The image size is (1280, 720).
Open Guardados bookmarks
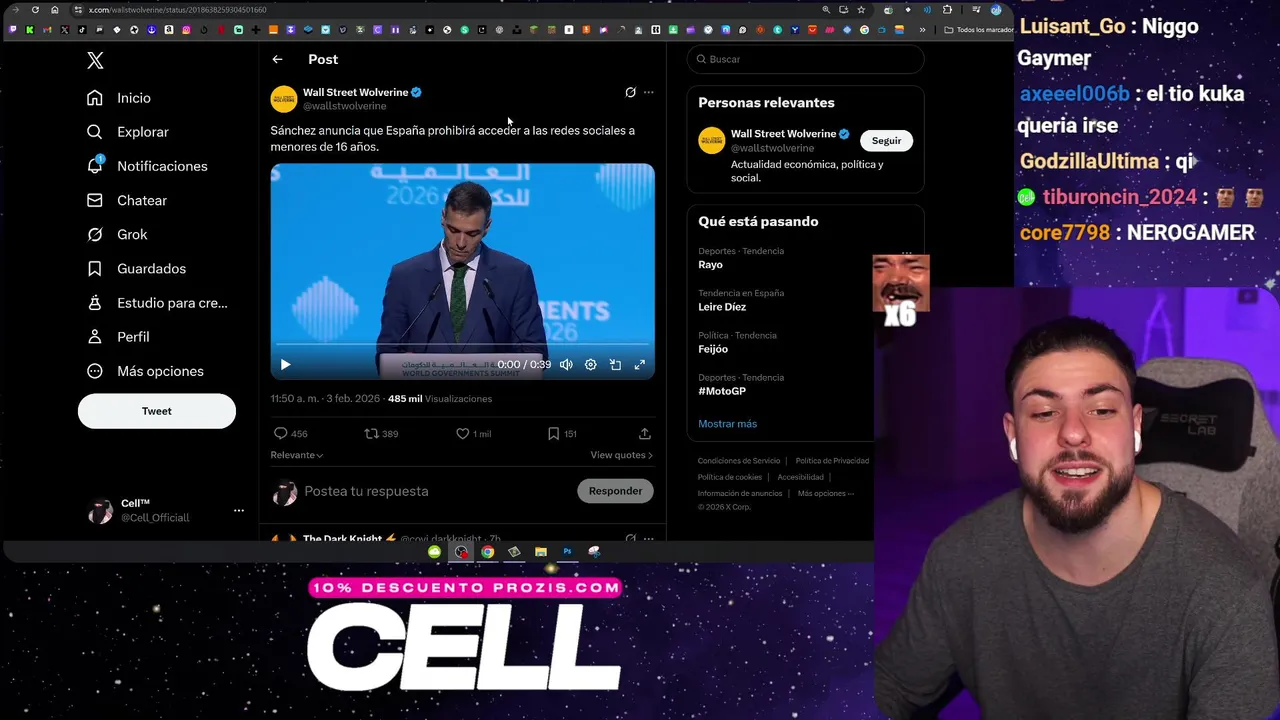[x=136, y=268]
